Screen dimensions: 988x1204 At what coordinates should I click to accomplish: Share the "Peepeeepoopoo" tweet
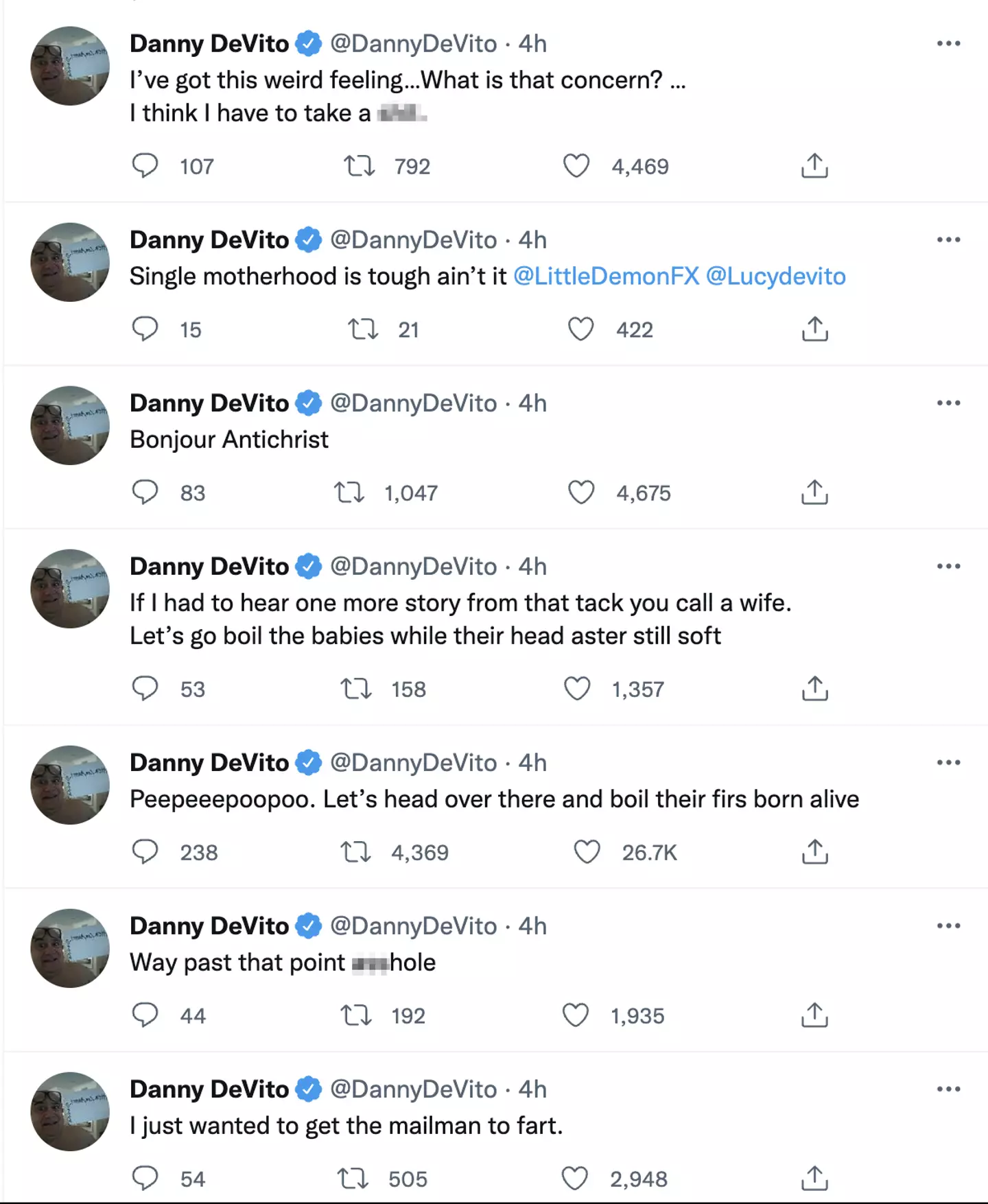pos(814,852)
